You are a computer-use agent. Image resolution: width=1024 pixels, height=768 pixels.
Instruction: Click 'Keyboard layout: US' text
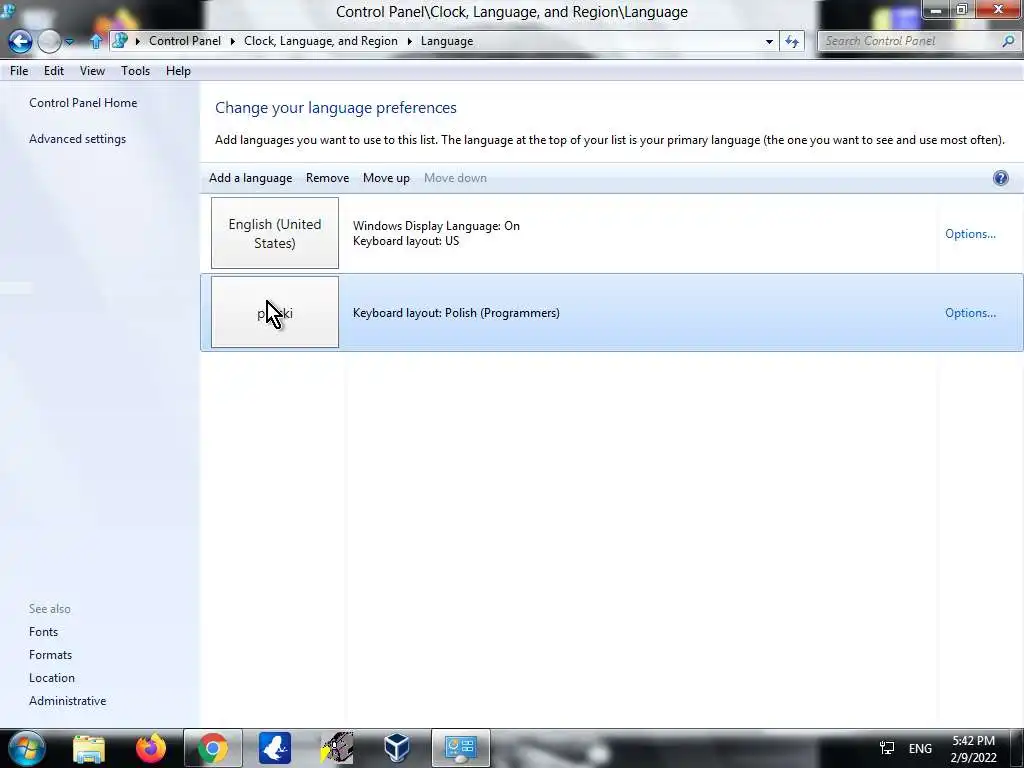tap(406, 241)
